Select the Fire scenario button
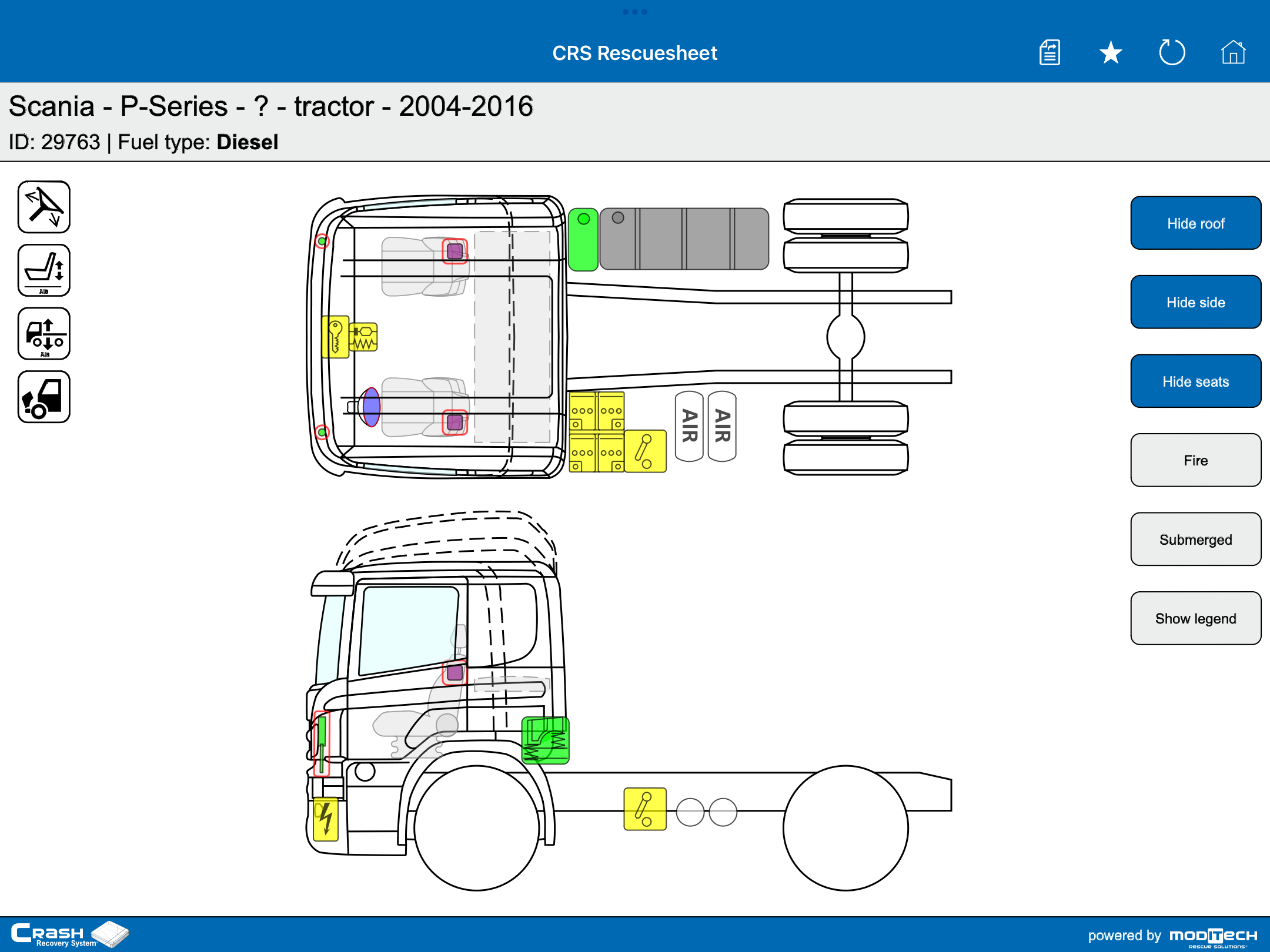The height and width of the screenshot is (952, 1270). (x=1195, y=460)
